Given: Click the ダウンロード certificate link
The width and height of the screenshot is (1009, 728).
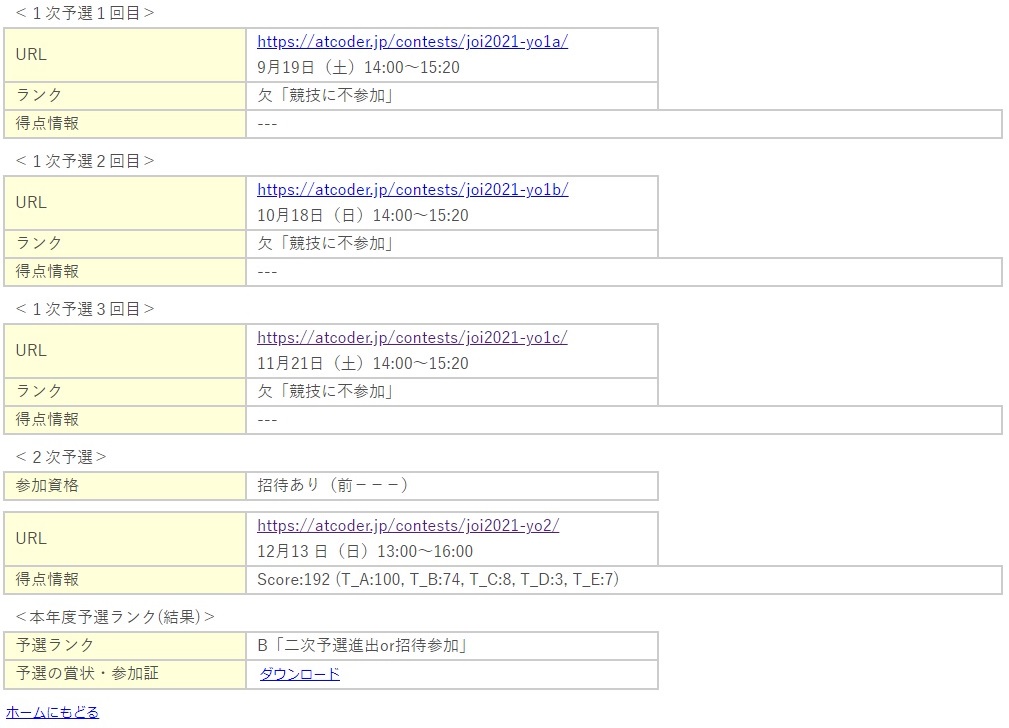Looking at the screenshot, I should pos(299,674).
